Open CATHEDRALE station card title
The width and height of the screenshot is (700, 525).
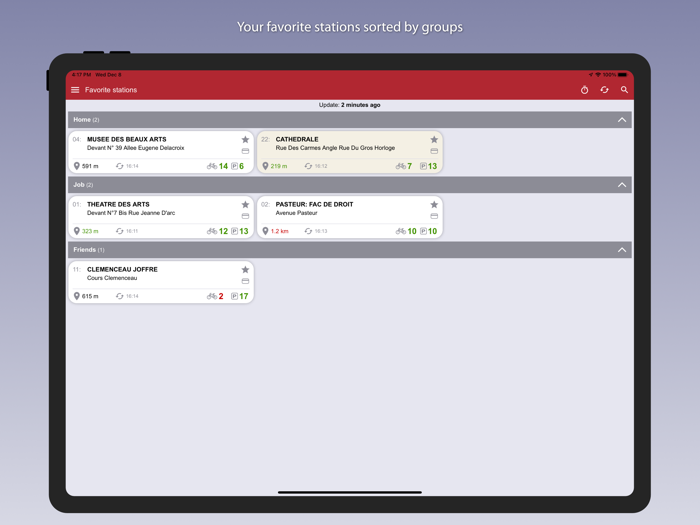point(297,139)
